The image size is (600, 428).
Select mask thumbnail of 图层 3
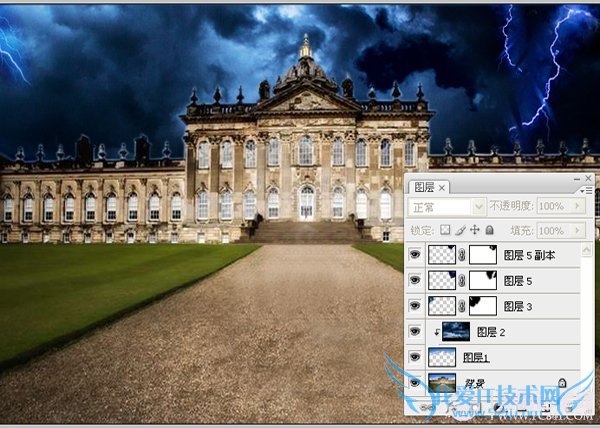pos(483,306)
